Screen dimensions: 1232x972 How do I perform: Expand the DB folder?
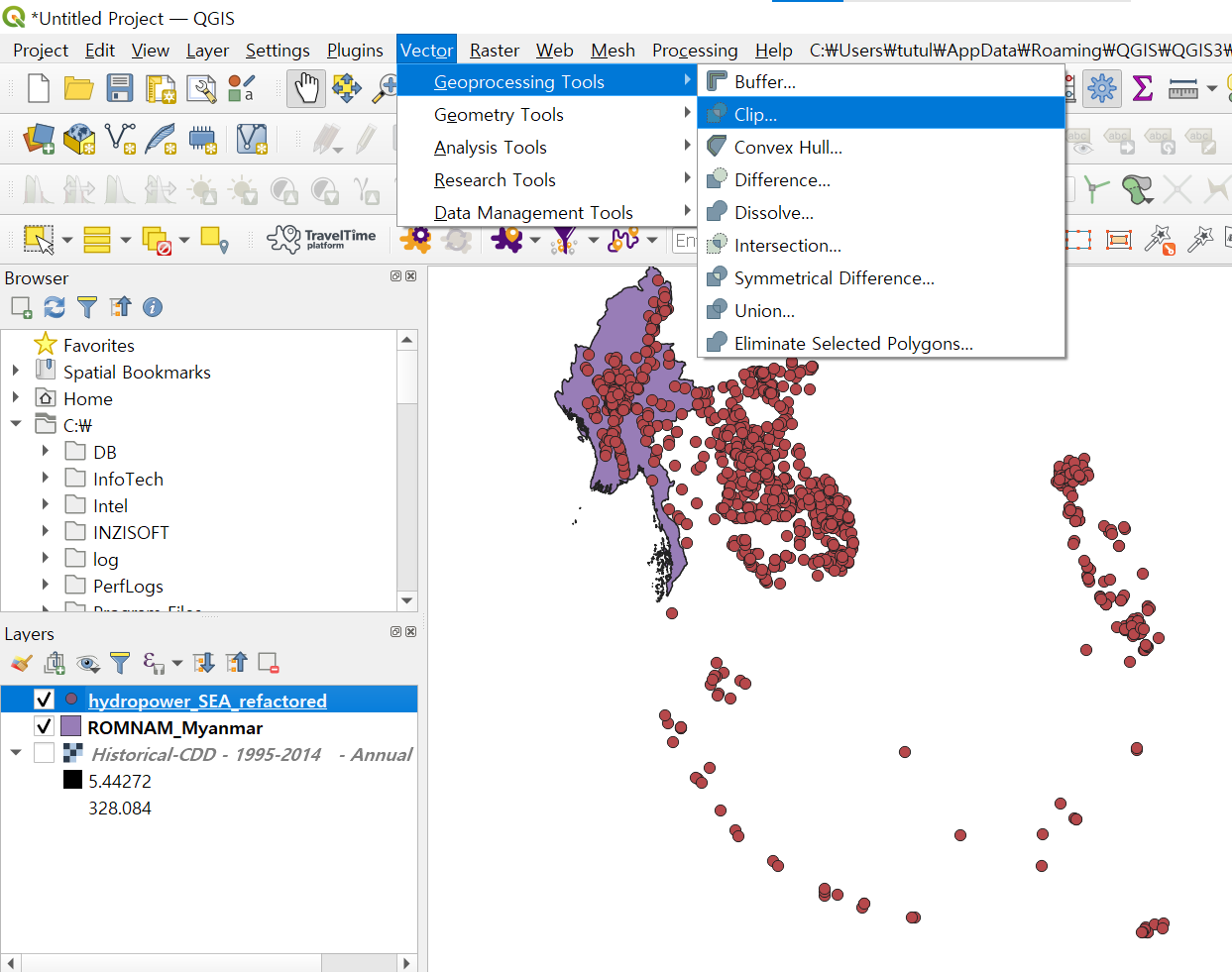[x=46, y=451]
